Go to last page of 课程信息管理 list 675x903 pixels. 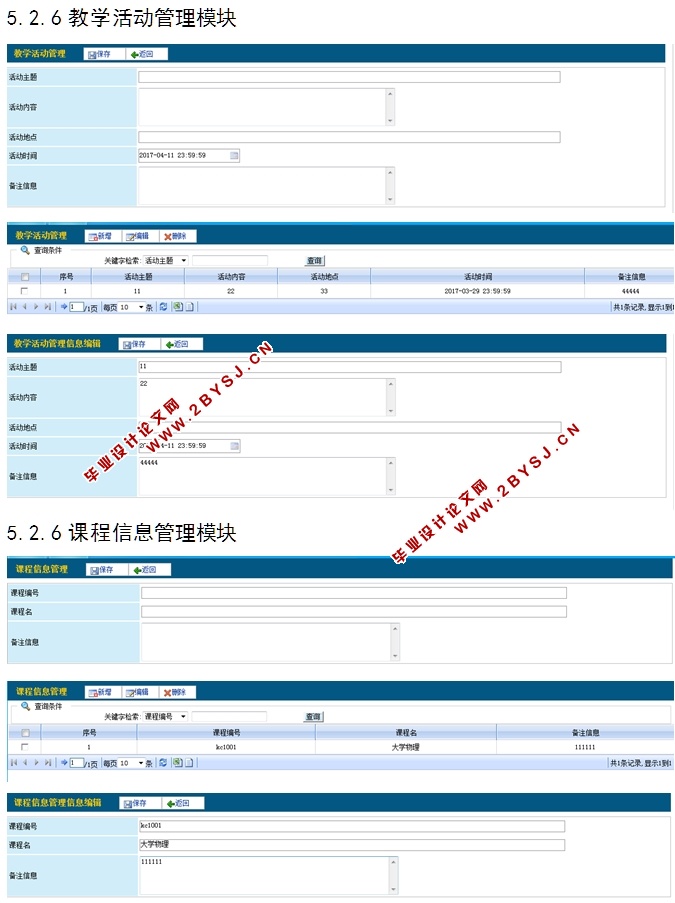click(48, 762)
